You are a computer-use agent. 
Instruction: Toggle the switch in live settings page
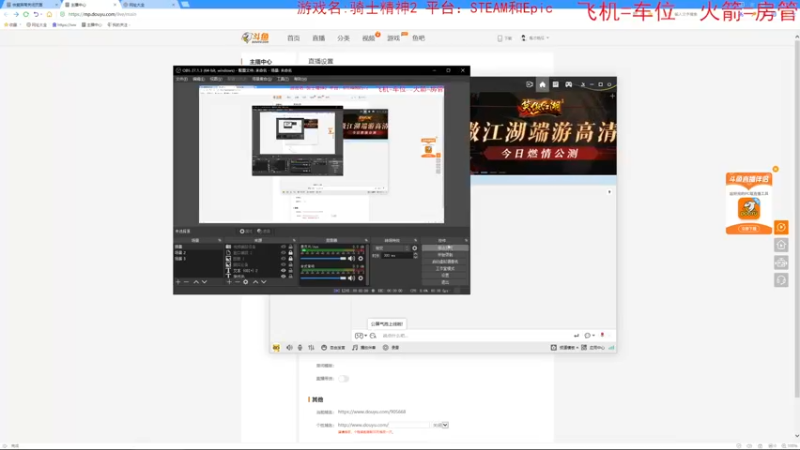click(343, 379)
